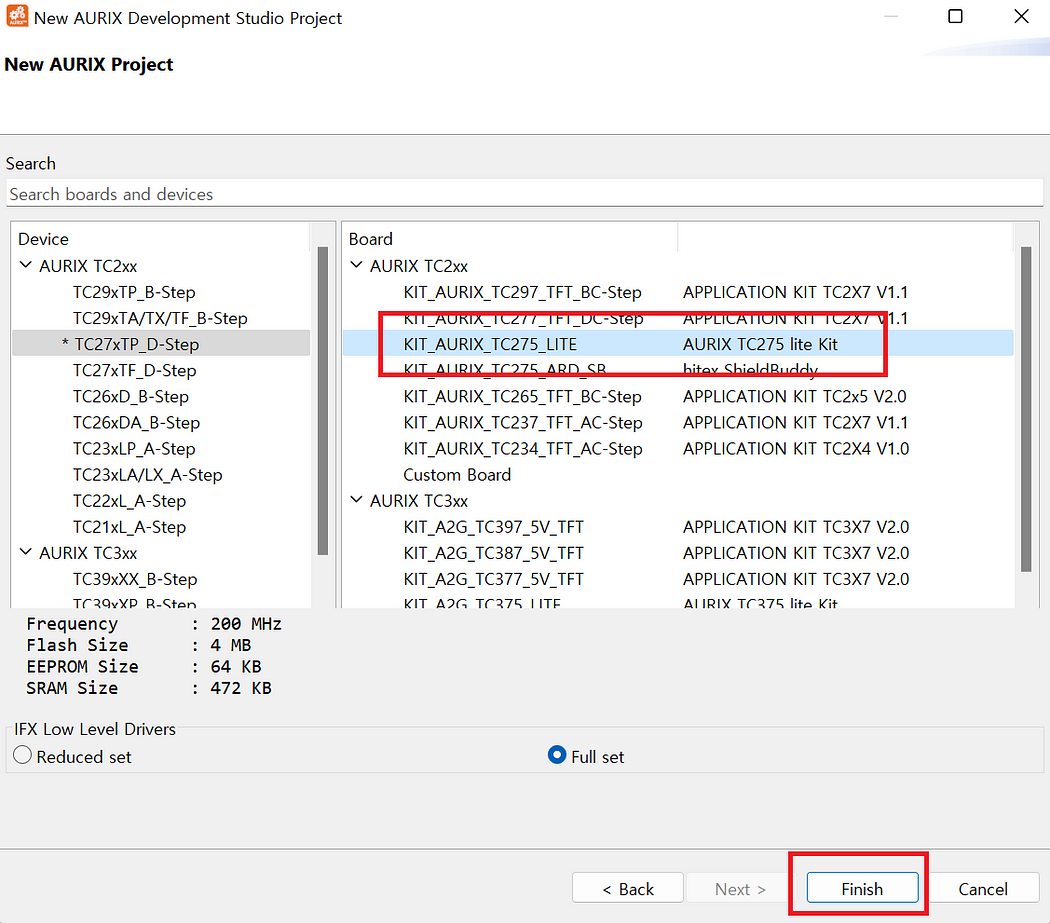Click the Device list vertical scrollbar
Screen dimensions: 1050x923
click(323, 401)
